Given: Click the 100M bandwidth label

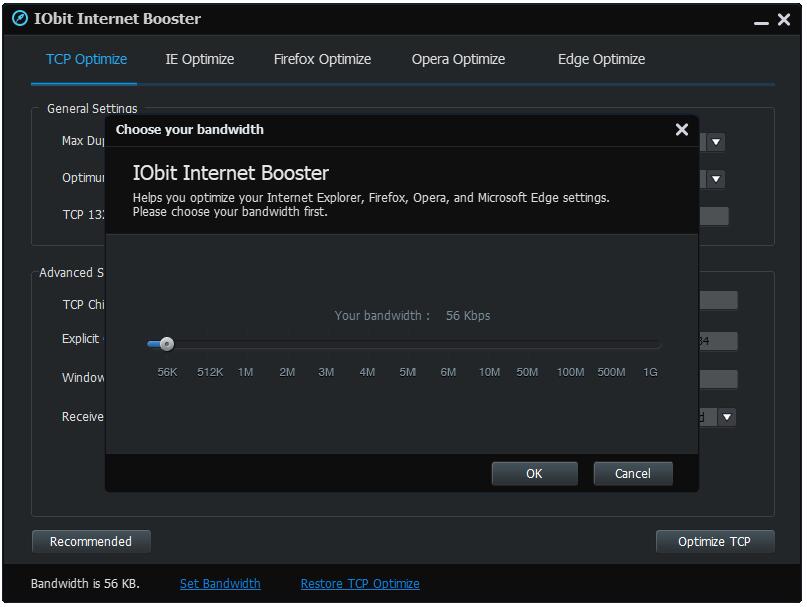Looking at the screenshot, I should pos(570,372).
